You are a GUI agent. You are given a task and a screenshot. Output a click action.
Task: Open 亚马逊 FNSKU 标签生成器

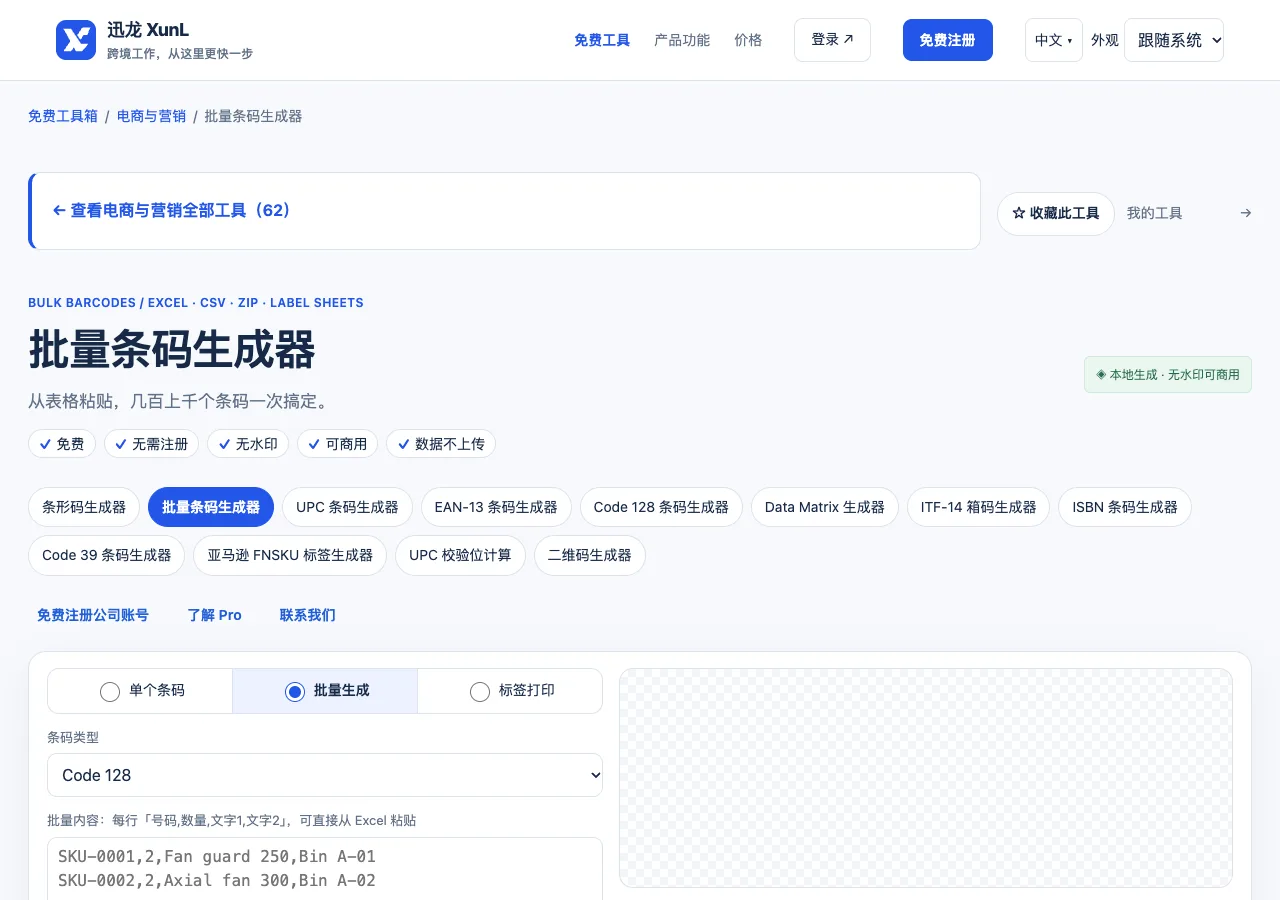[290, 555]
